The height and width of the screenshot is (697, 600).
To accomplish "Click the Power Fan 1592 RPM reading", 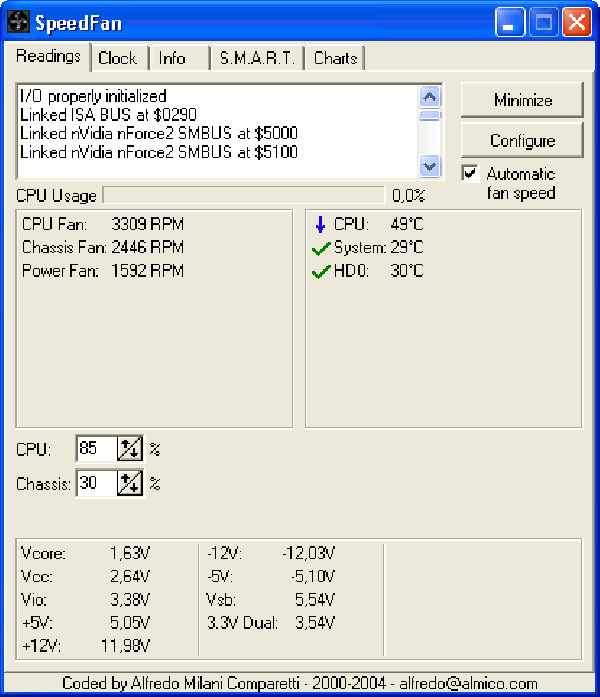I will (x=103, y=271).
